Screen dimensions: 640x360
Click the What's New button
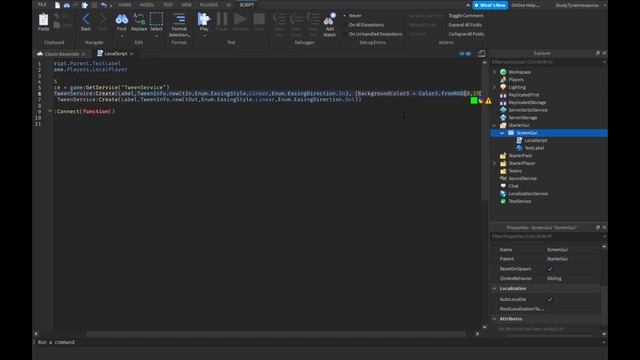[490, 5]
